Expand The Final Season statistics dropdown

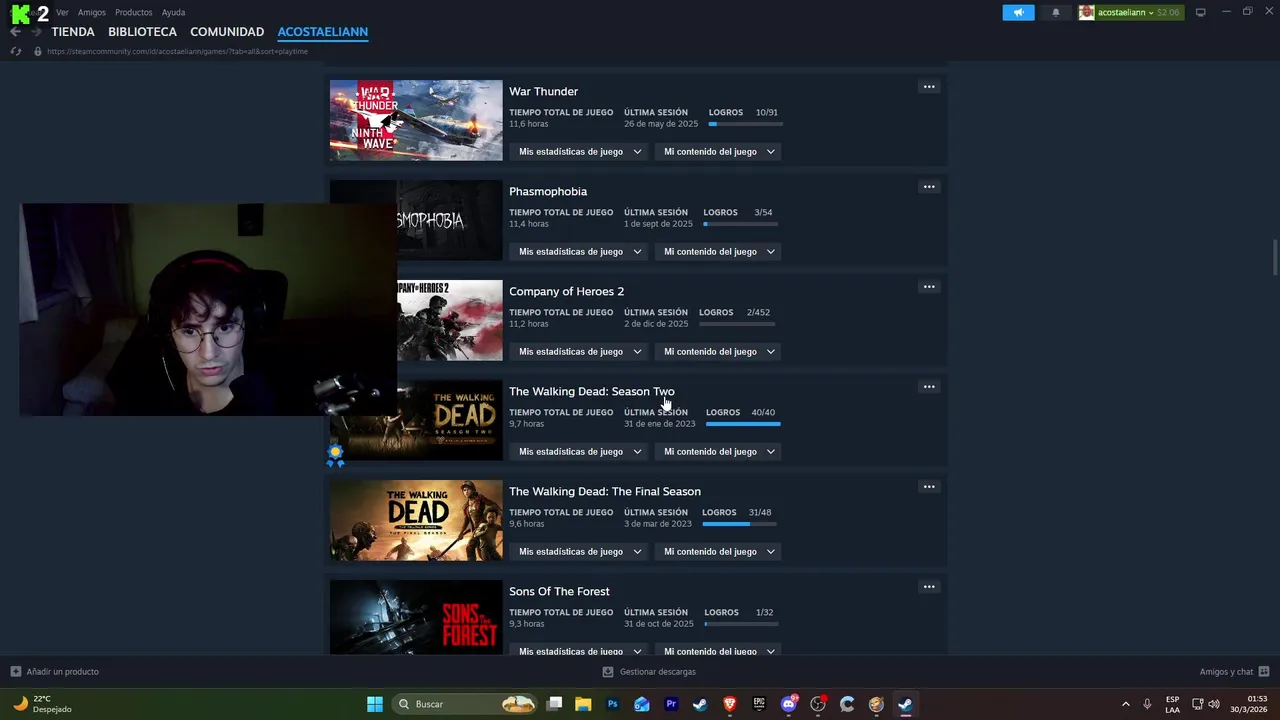[580, 552]
